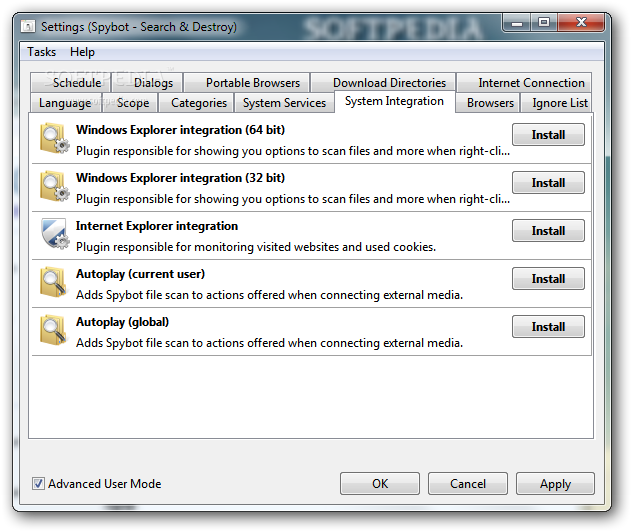Open the Download Directories tab
This screenshot has width=632, height=532.
coord(383,83)
